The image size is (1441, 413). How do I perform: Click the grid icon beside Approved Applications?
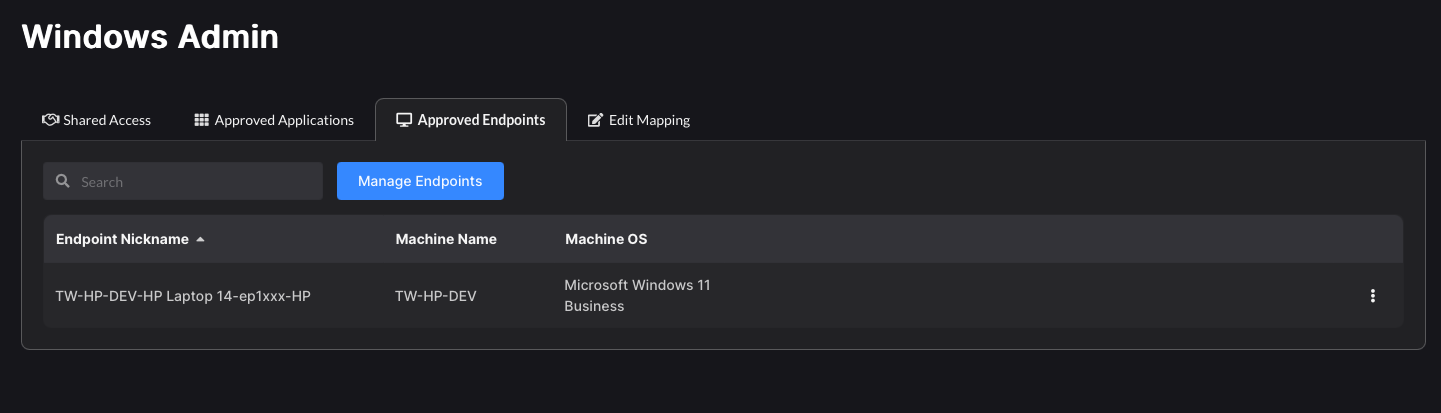tap(201, 120)
